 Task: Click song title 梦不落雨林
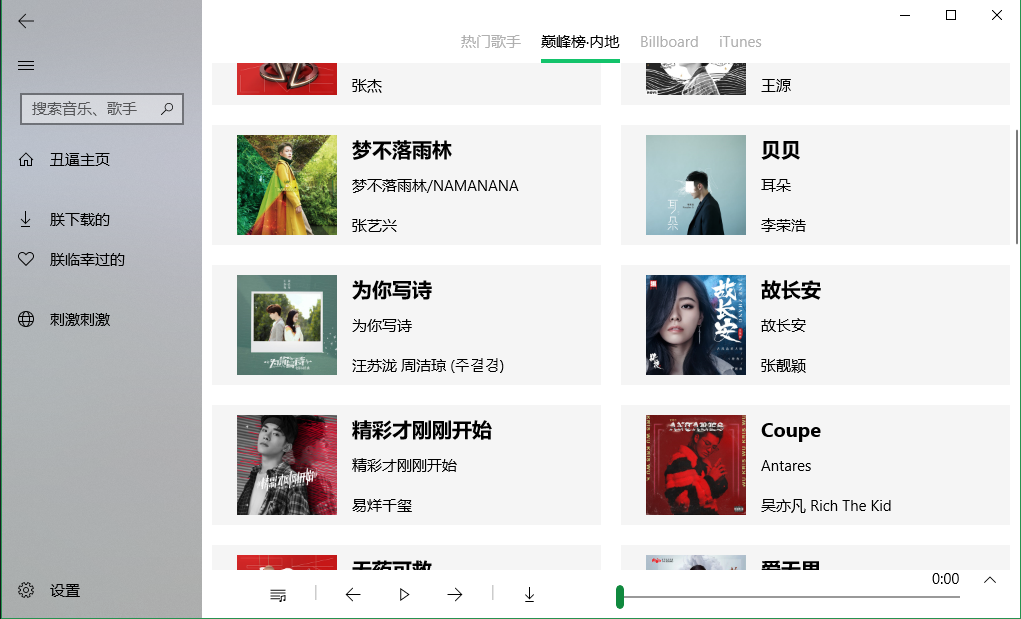tap(402, 150)
